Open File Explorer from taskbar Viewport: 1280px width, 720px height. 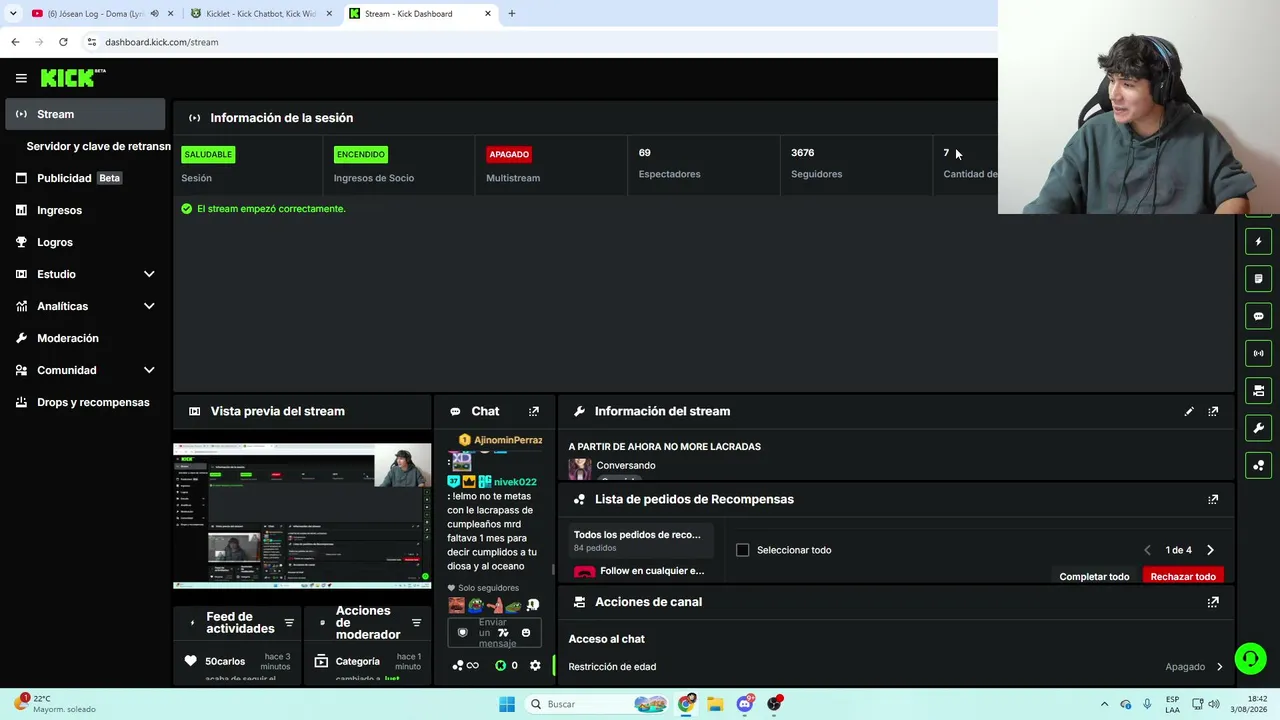715,704
